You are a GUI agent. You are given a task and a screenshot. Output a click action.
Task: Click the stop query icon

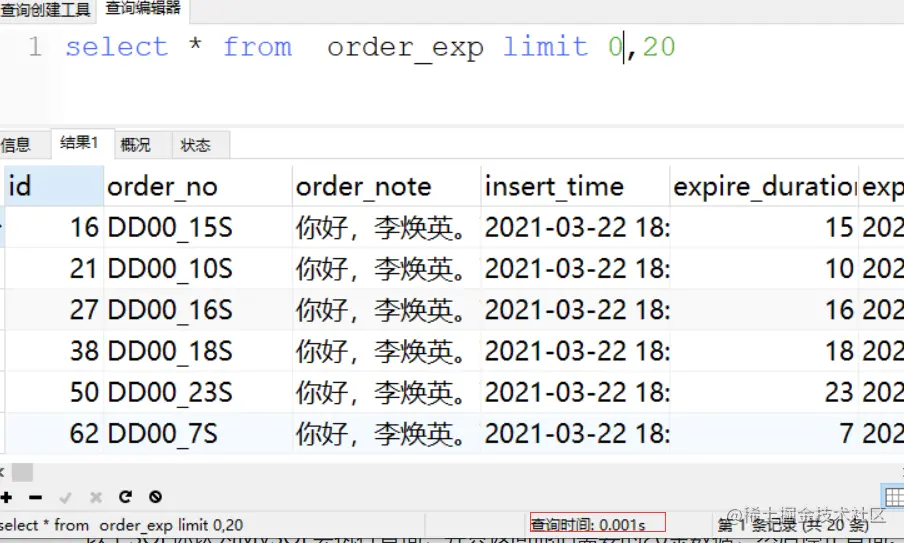155,497
